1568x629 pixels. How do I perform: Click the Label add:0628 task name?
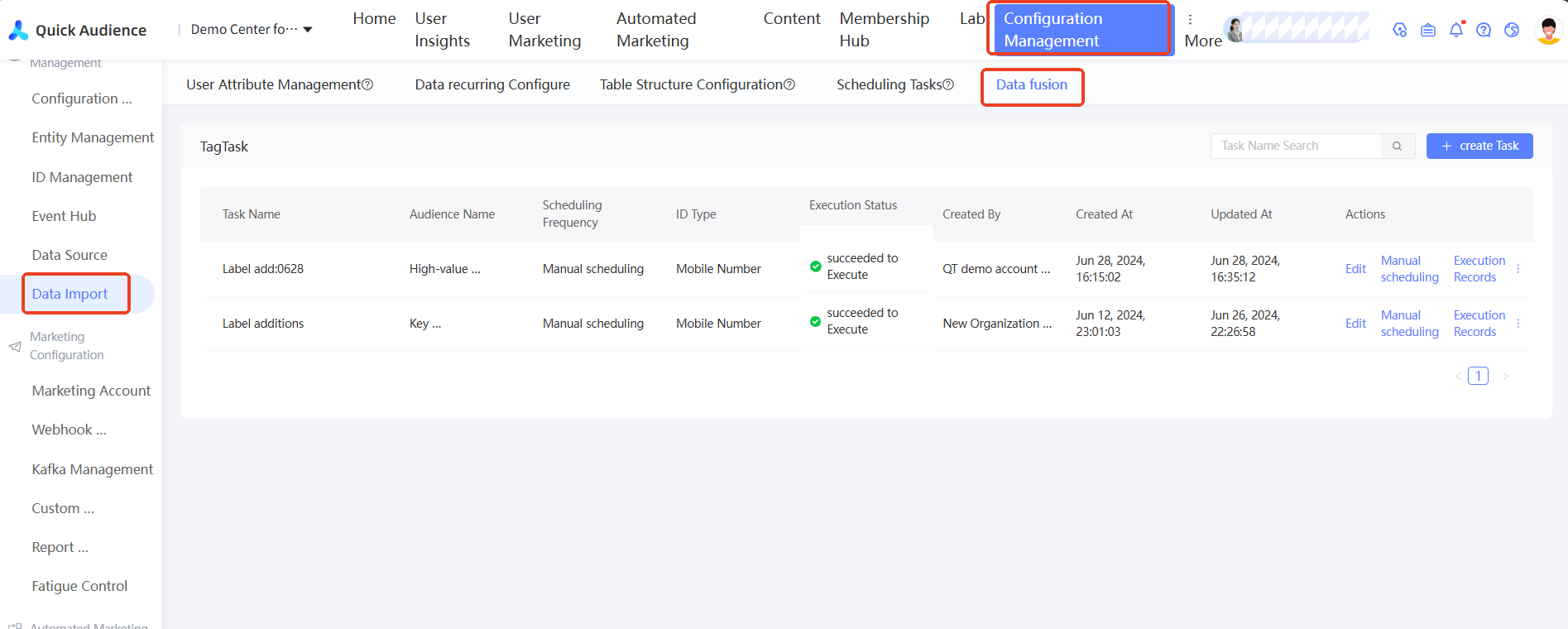point(263,269)
